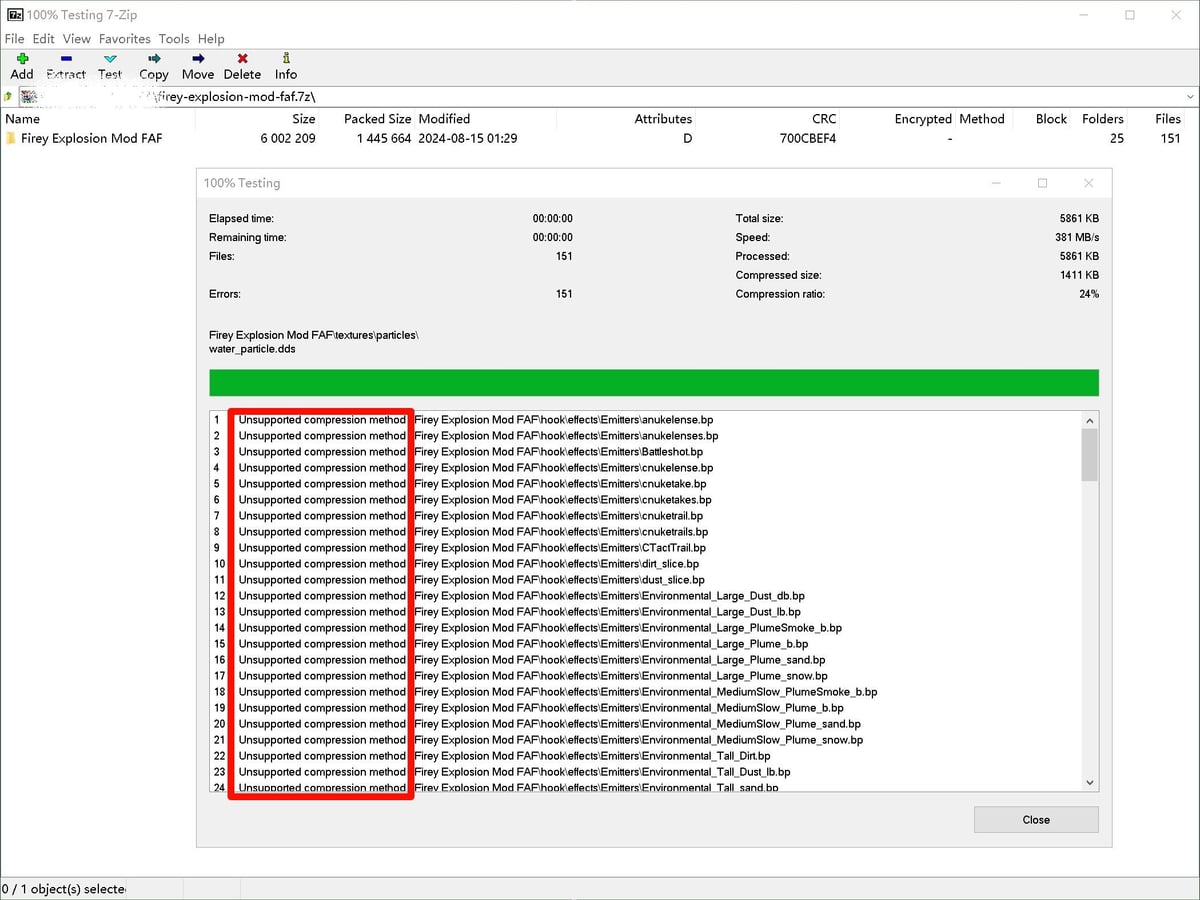Select error row for anukelense.bp
Image resolution: width=1200 pixels, height=900 pixels.
[645, 420]
